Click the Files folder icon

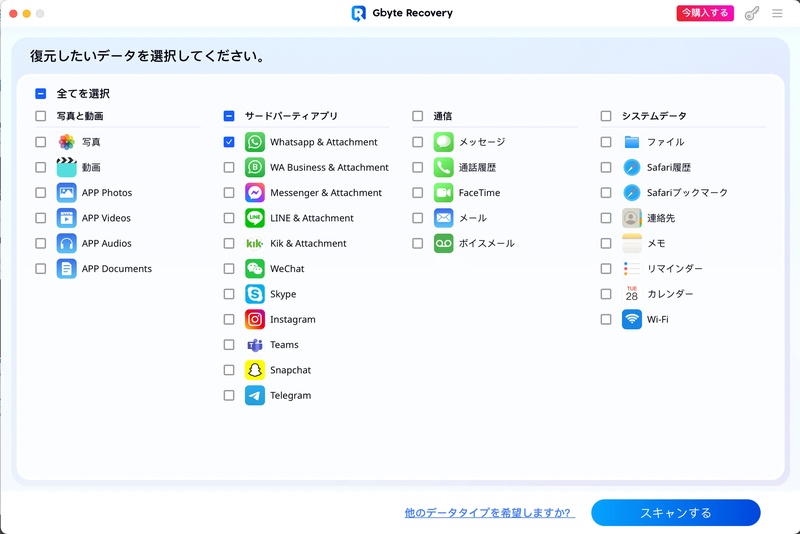pos(632,142)
